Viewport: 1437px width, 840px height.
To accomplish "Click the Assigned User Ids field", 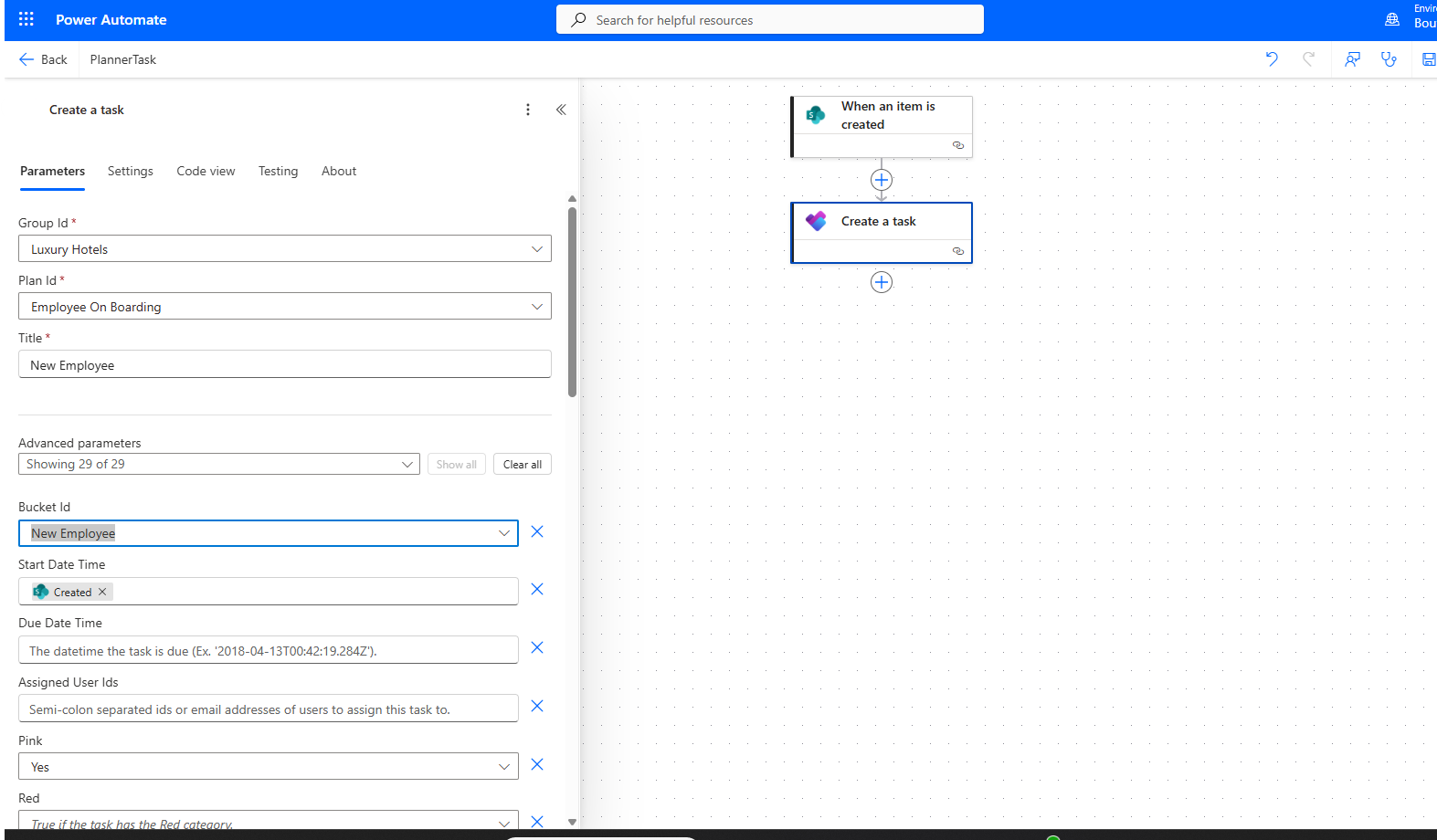I will (x=269, y=709).
